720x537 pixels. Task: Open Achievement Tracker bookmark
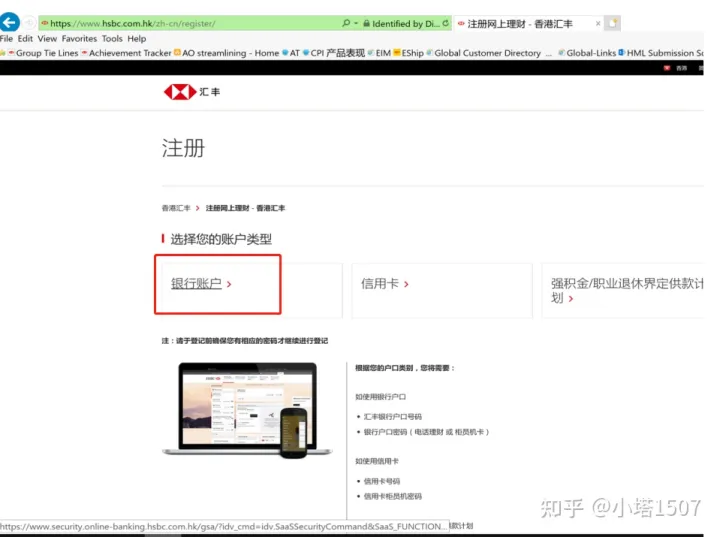click(126, 53)
